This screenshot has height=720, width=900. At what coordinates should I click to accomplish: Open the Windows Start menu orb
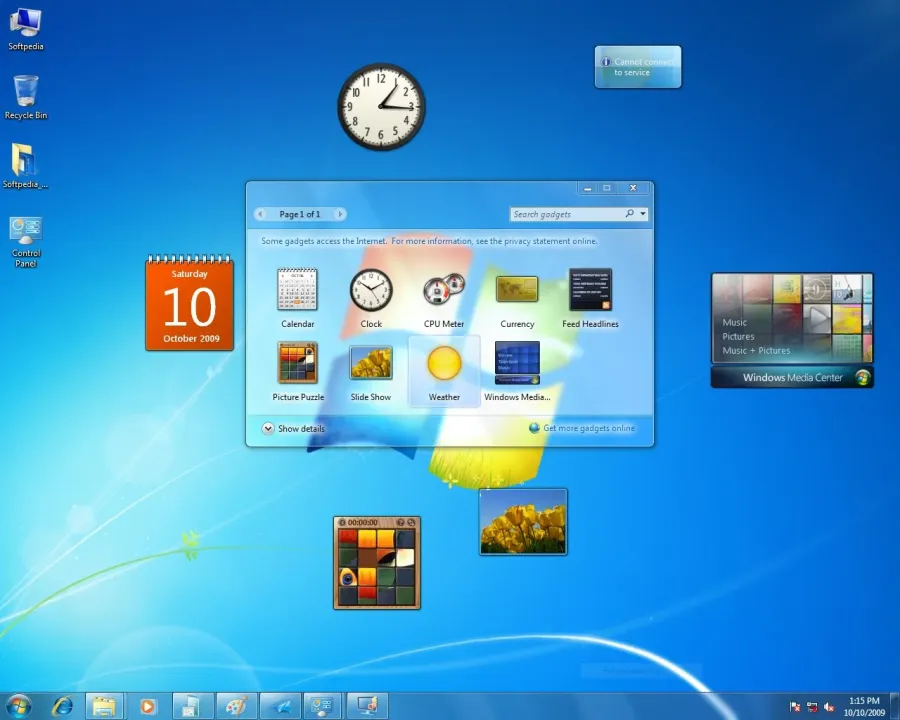click(18, 706)
